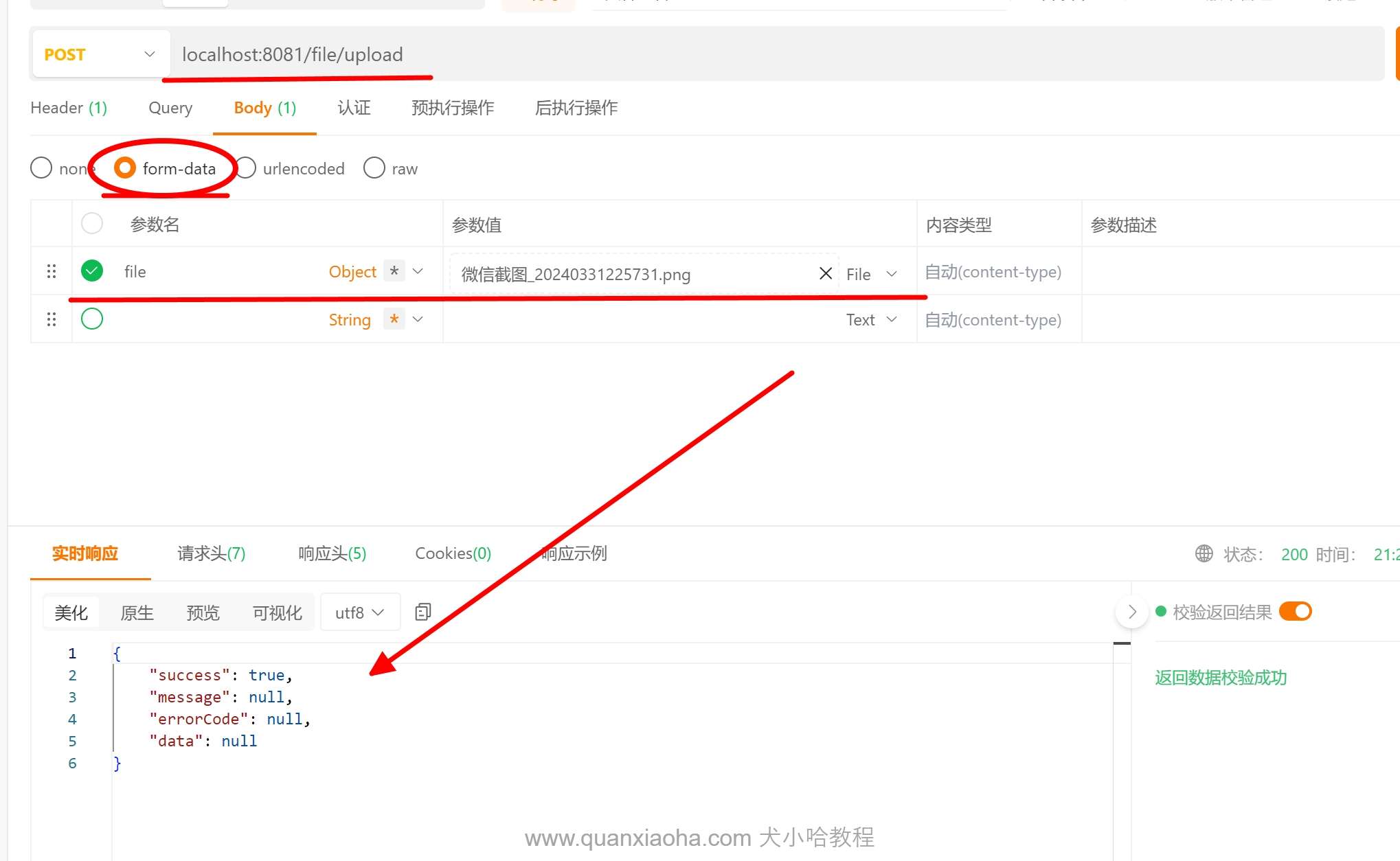Click required asterisk on String row
This screenshot has width=1400, height=861.
(394, 319)
